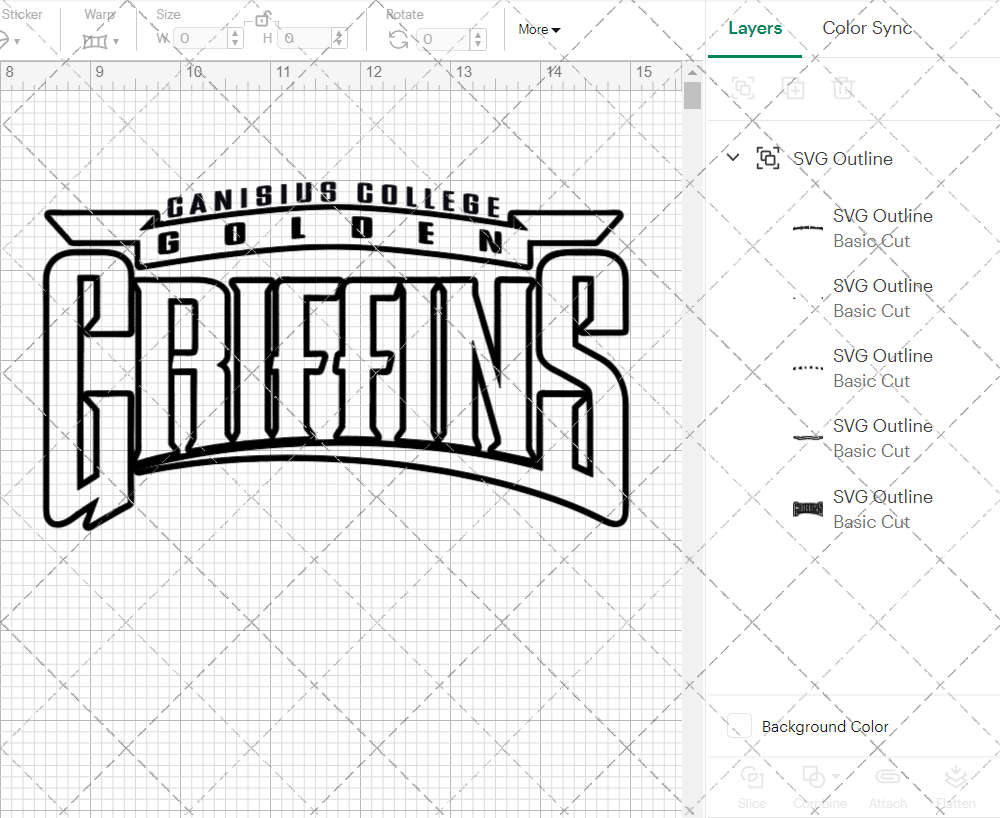Duplicate the selection using the duplicate icon
Image resolution: width=1000 pixels, height=818 pixels.
point(793,88)
